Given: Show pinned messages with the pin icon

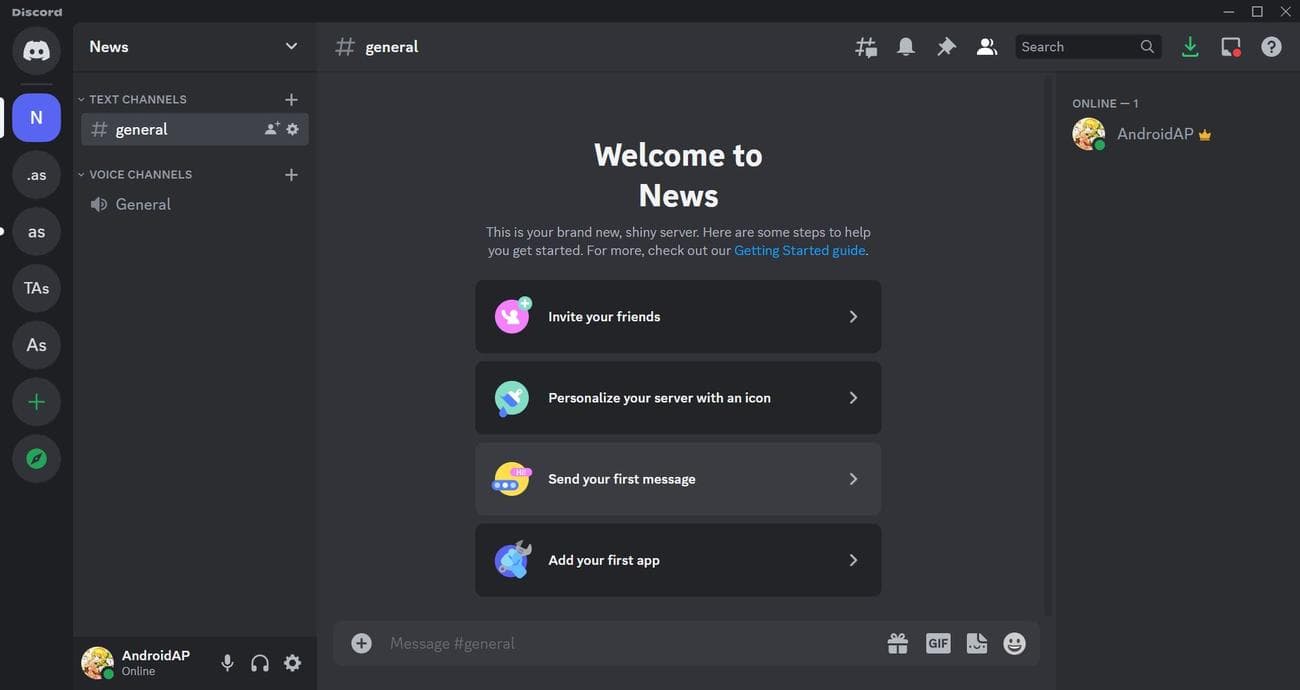Looking at the screenshot, I should point(946,47).
